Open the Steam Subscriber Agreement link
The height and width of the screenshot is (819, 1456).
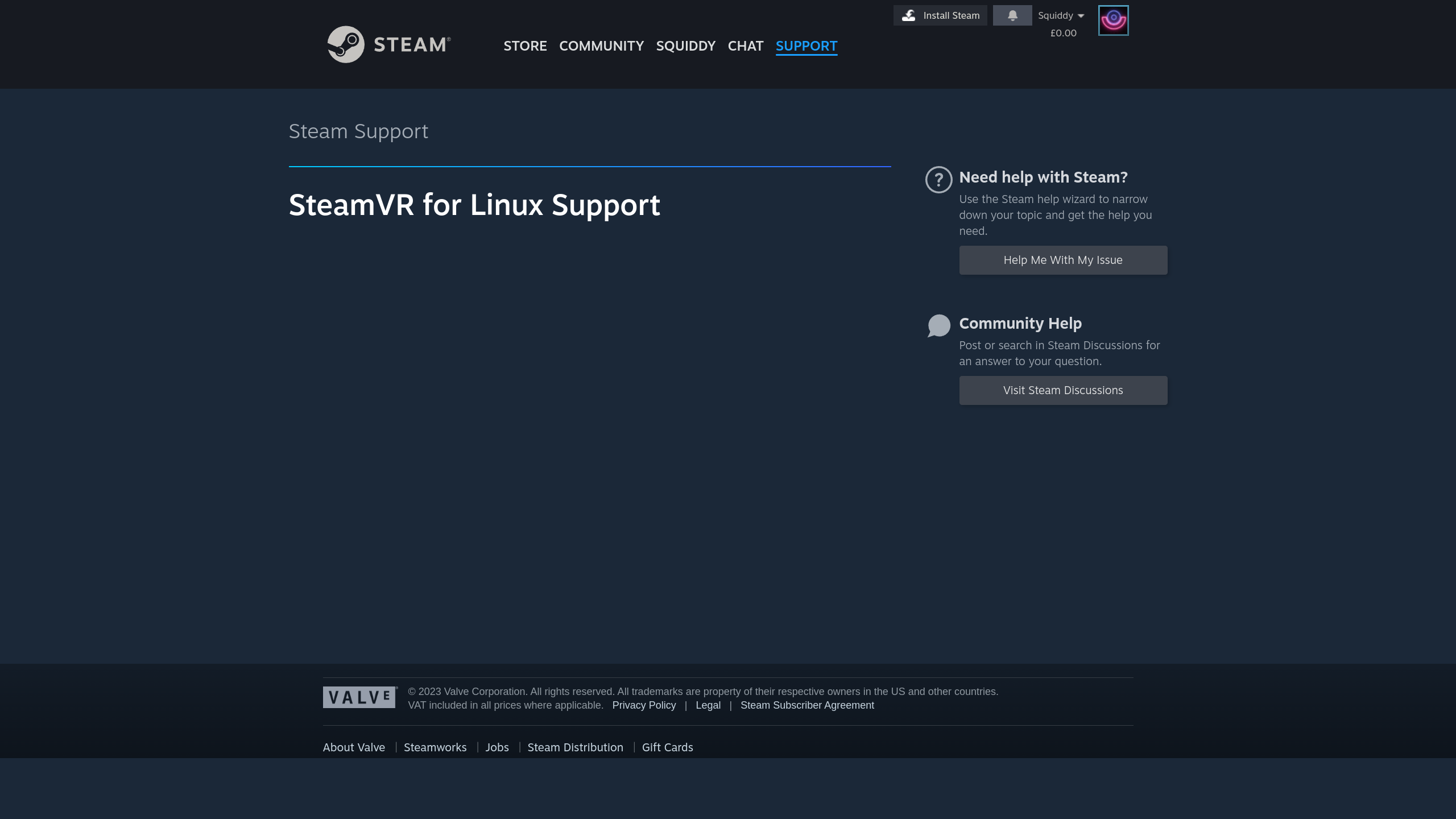[x=806, y=705]
